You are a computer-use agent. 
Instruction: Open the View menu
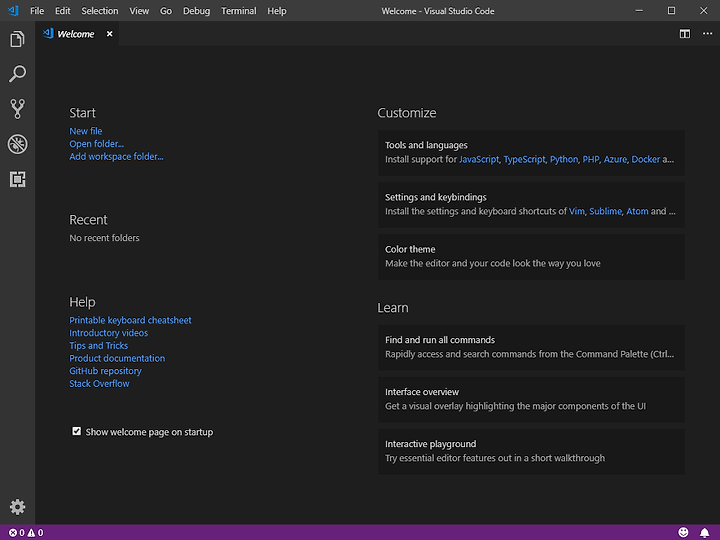(x=139, y=11)
